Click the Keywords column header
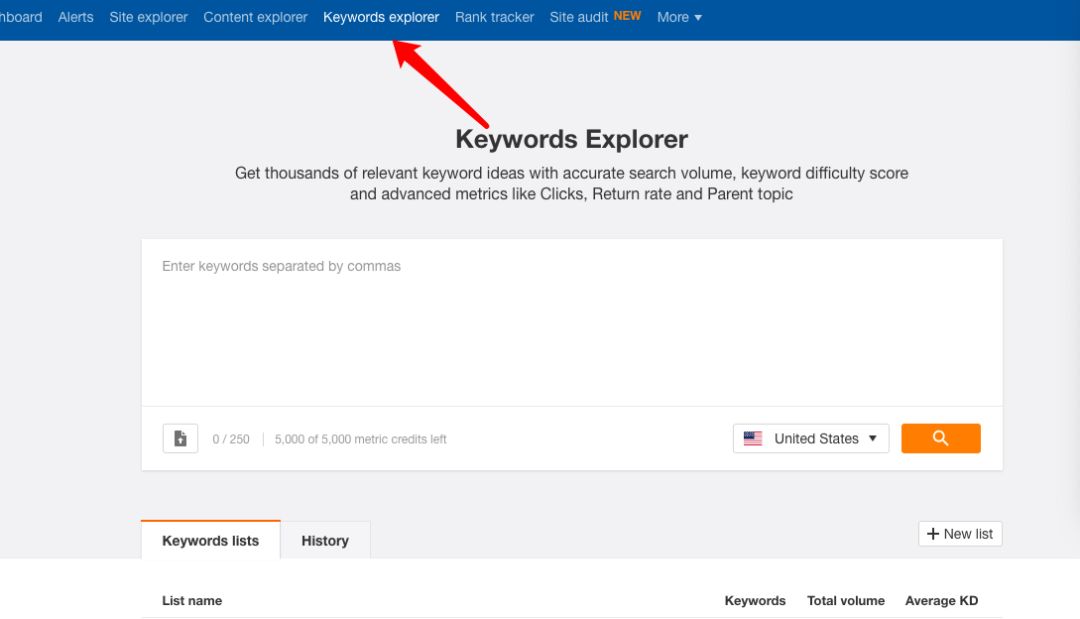 [x=755, y=600]
